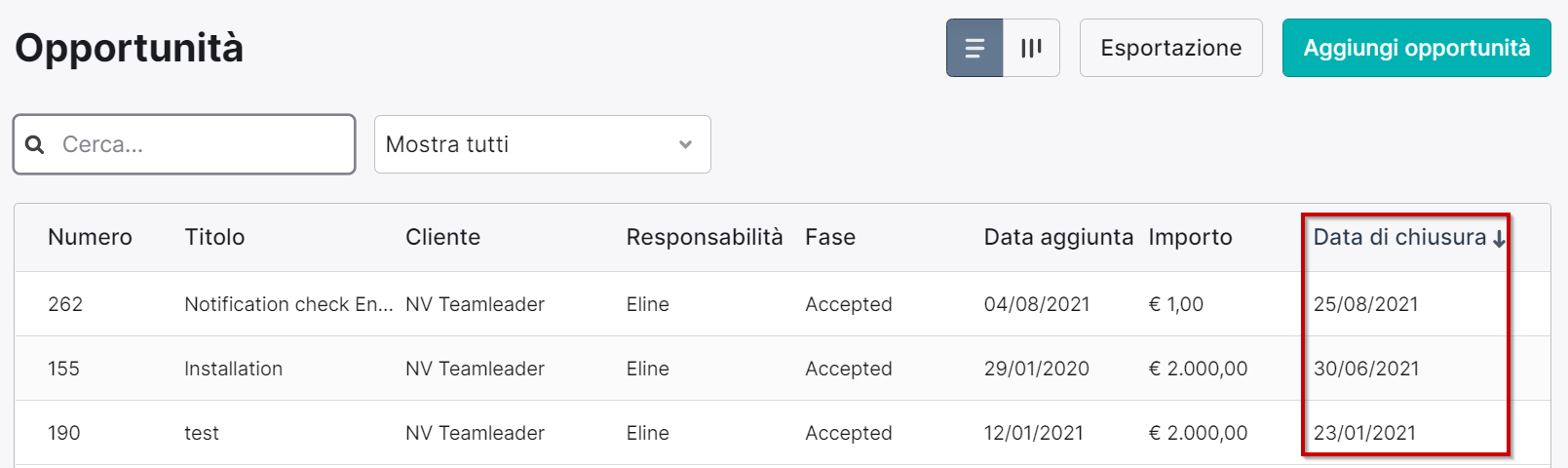The image size is (1568, 468).
Task: Expand filter using the chevron arrow
Action: click(x=686, y=144)
